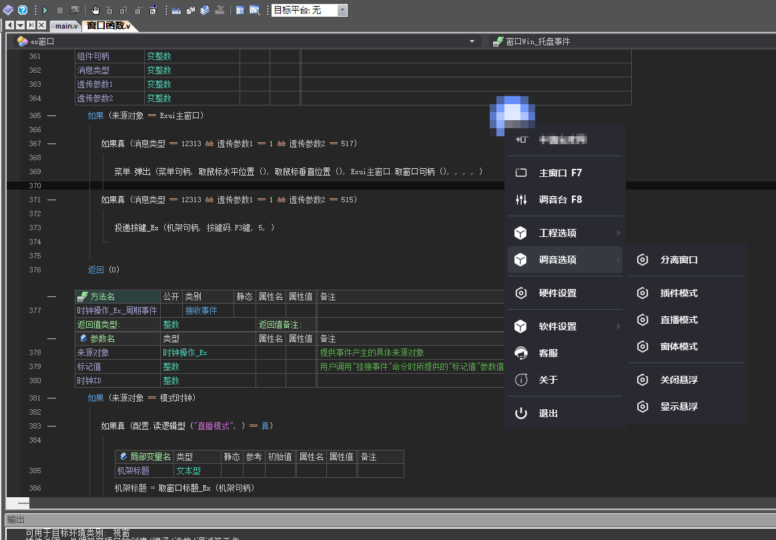Choose 分离窗口 in the submenu
The width and height of the screenshot is (776, 540).
(x=679, y=260)
